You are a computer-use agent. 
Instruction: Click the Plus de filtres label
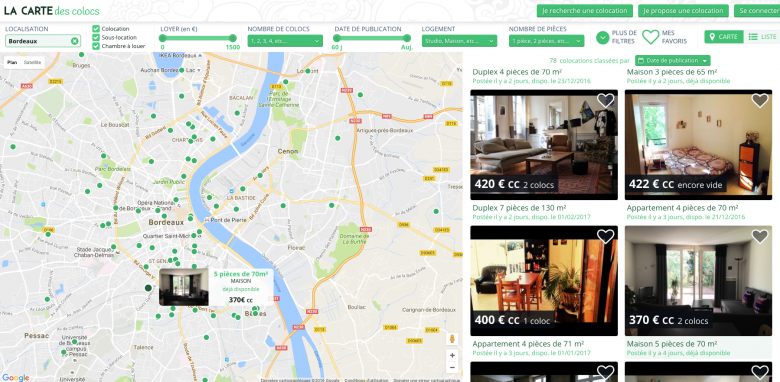(x=624, y=37)
